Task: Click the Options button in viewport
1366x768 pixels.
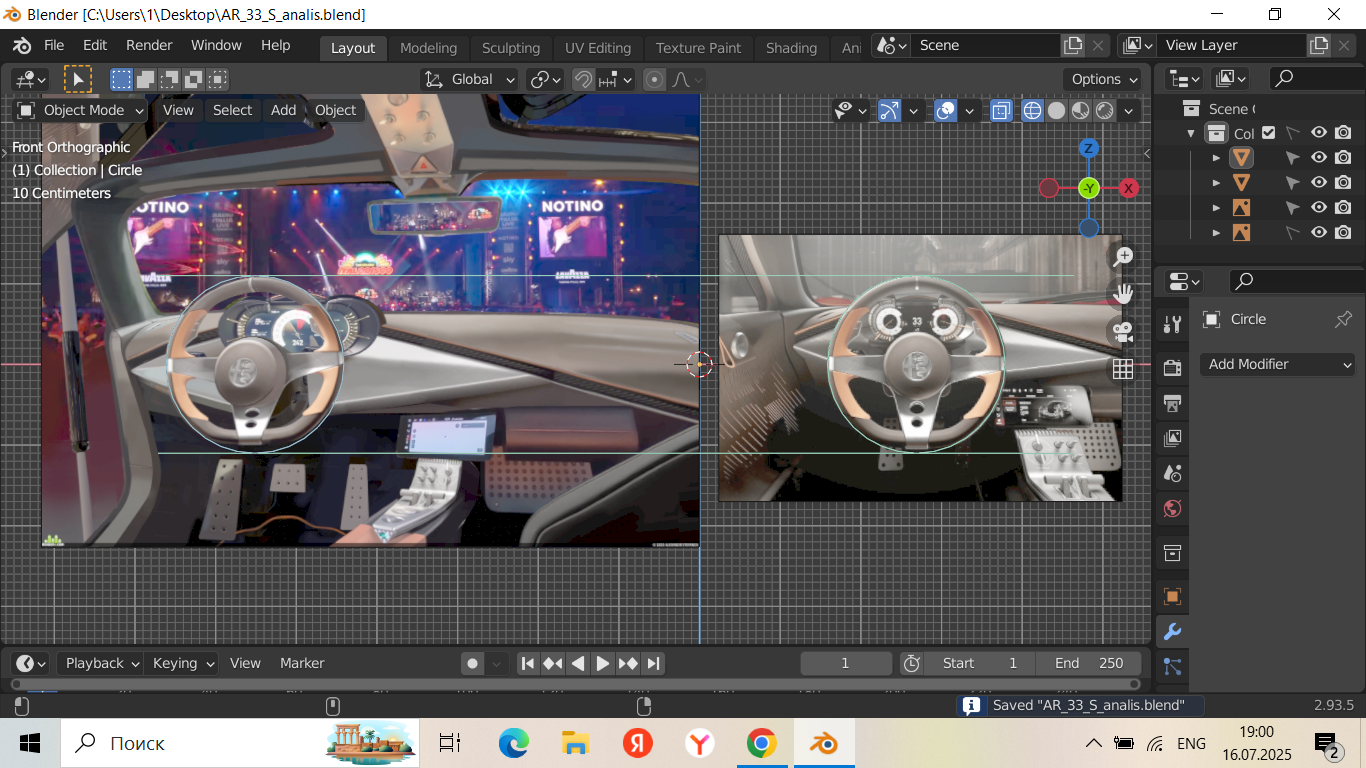Action: pyautogui.click(x=1104, y=79)
